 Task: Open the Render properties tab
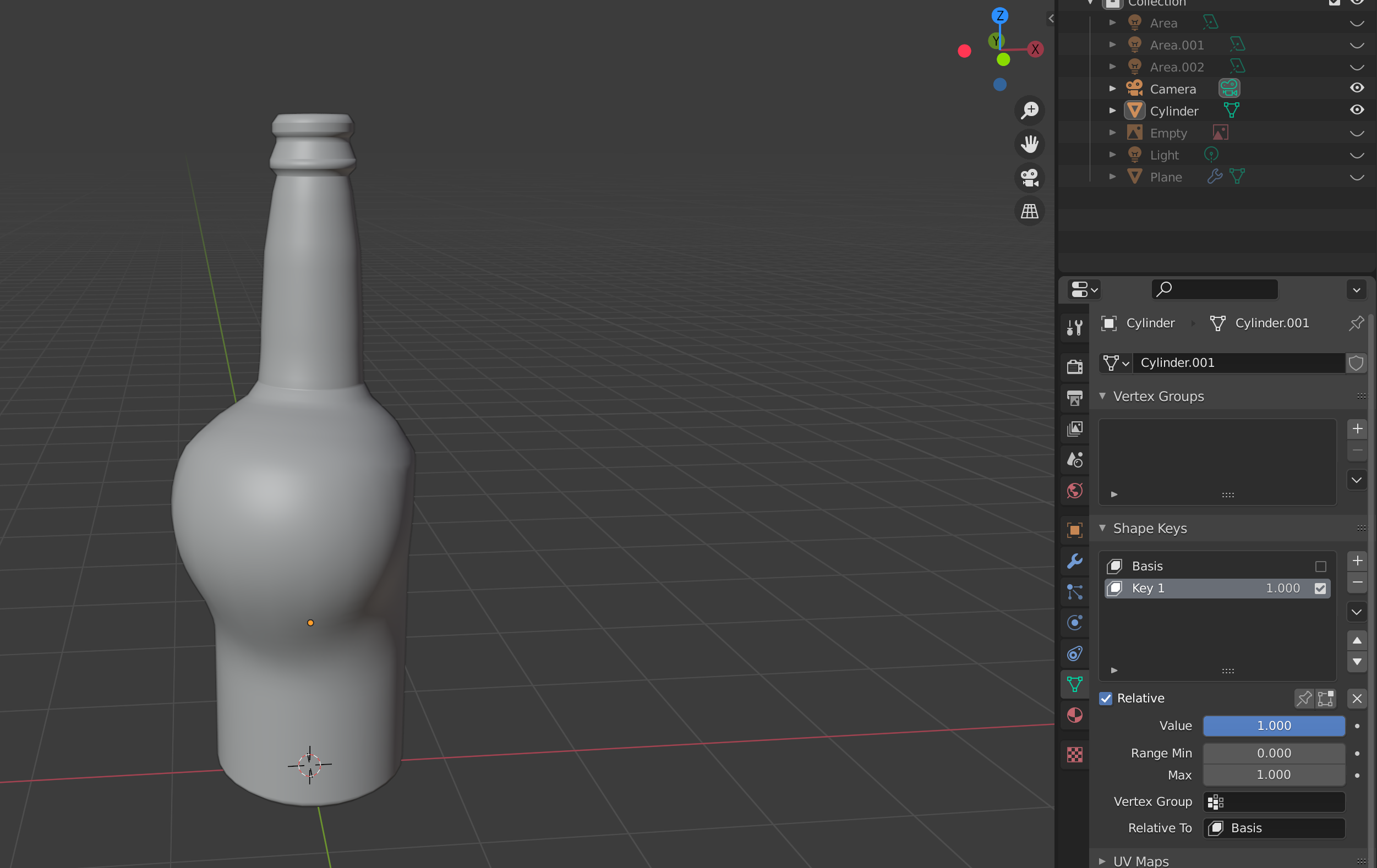tap(1075, 366)
